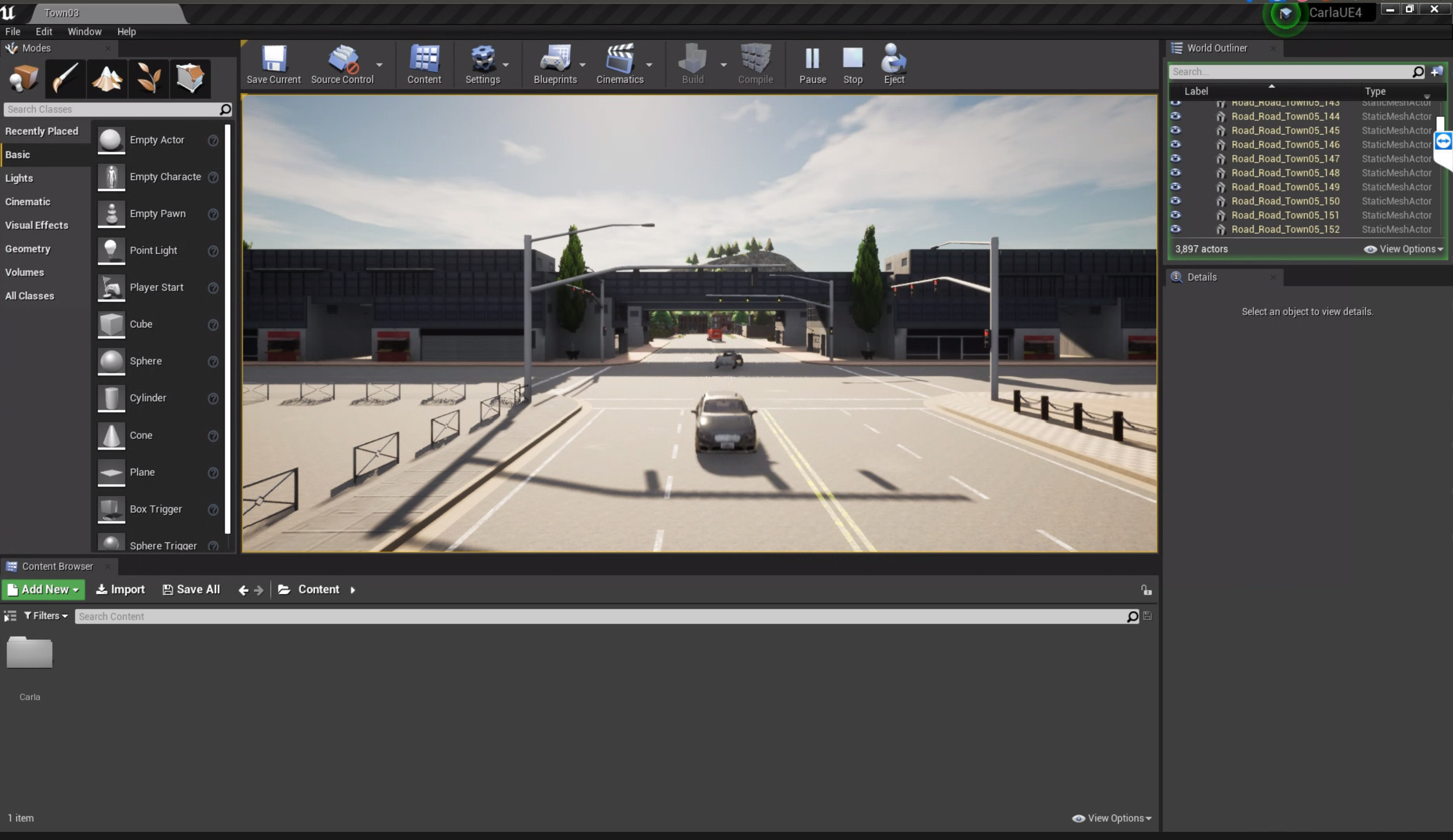Select the Geometry Editing mode icon
The width and height of the screenshot is (1453, 840).
pos(189,78)
